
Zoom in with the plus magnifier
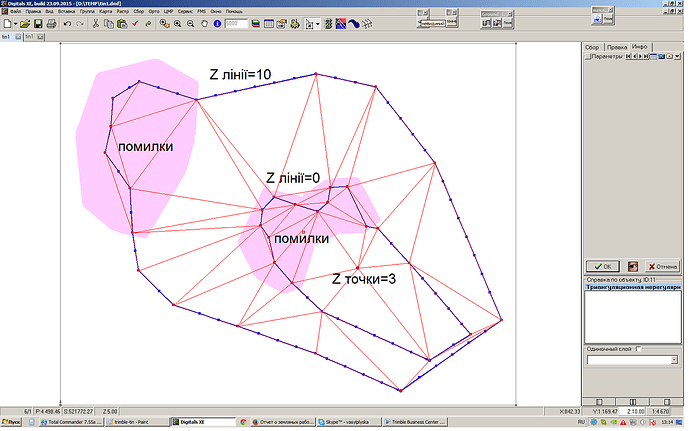point(178,24)
